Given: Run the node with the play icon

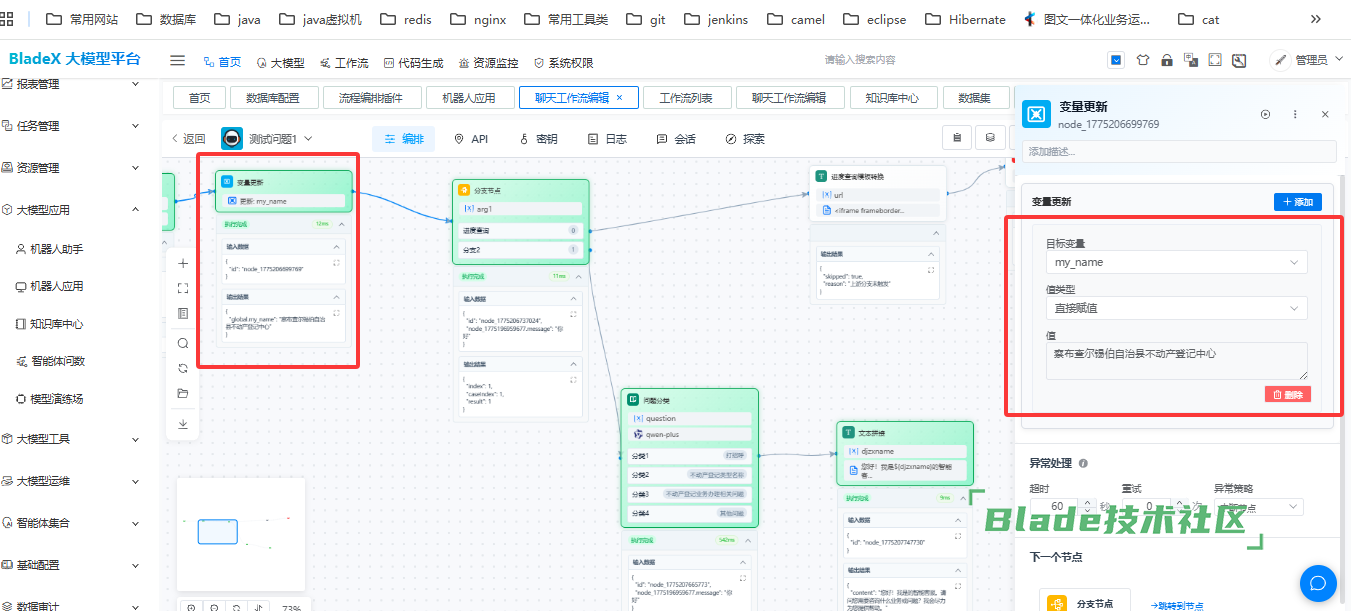Looking at the screenshot, I should (x=1265, y=115).
